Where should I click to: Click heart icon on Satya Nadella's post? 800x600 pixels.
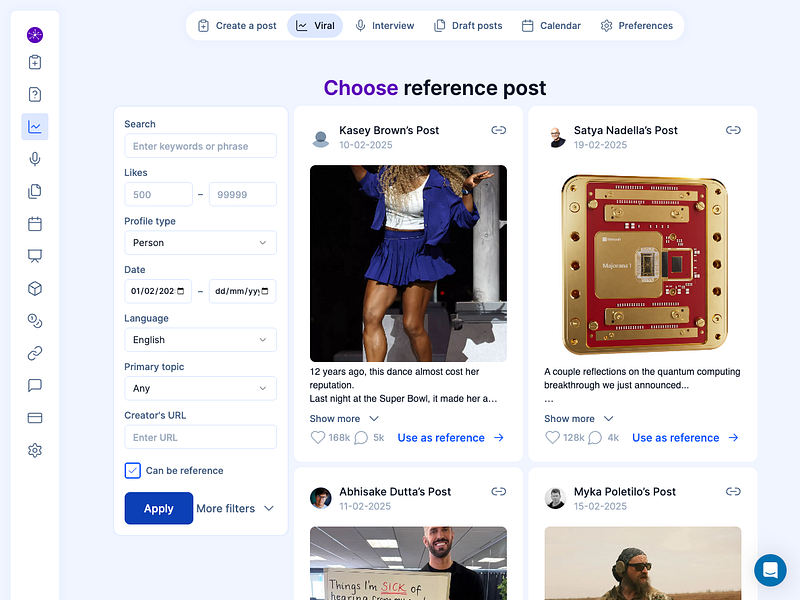point(553,437)
